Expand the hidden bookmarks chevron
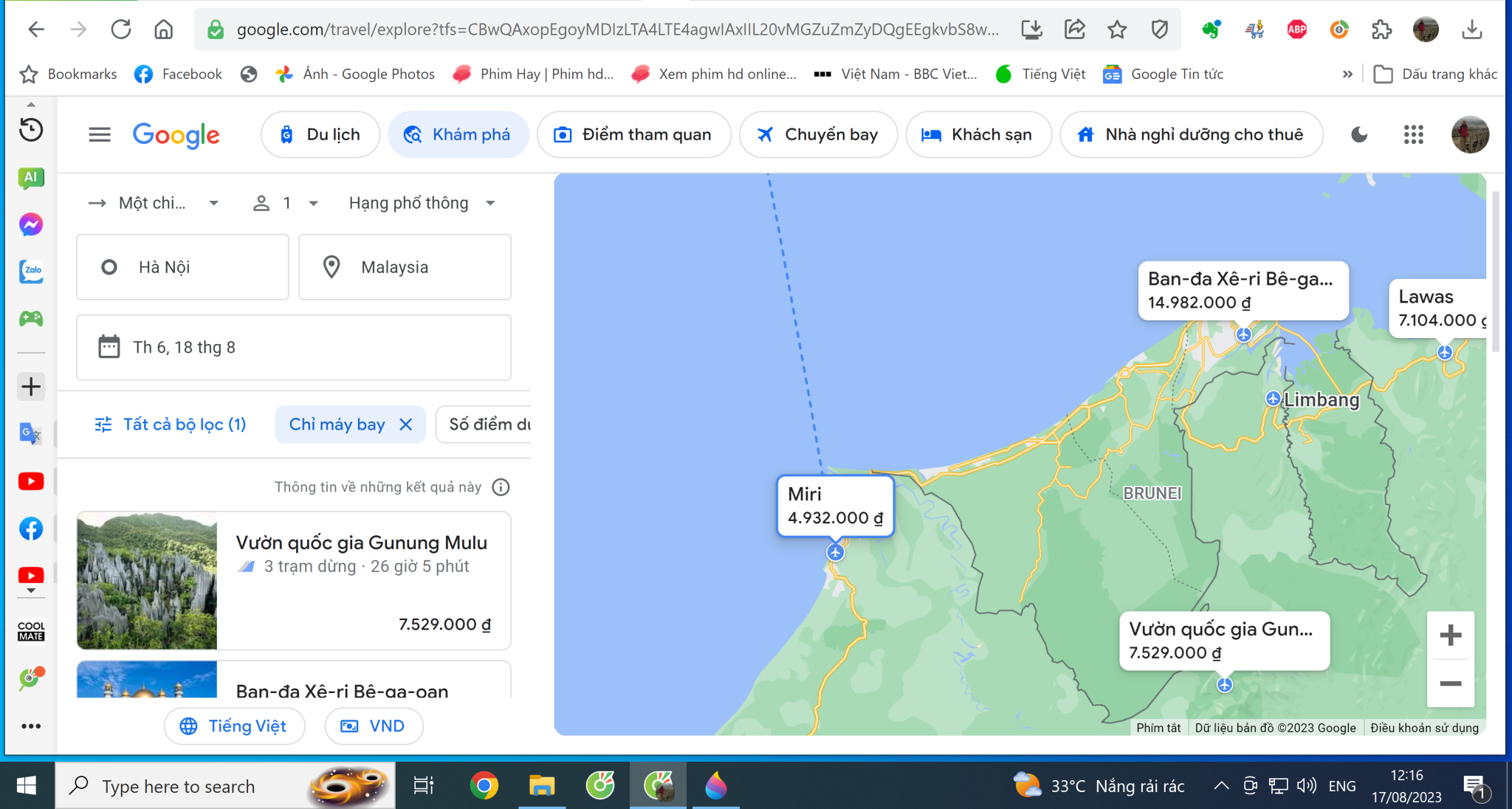Viewport: 1512px width, 809px height. (x=1347, y=74)
